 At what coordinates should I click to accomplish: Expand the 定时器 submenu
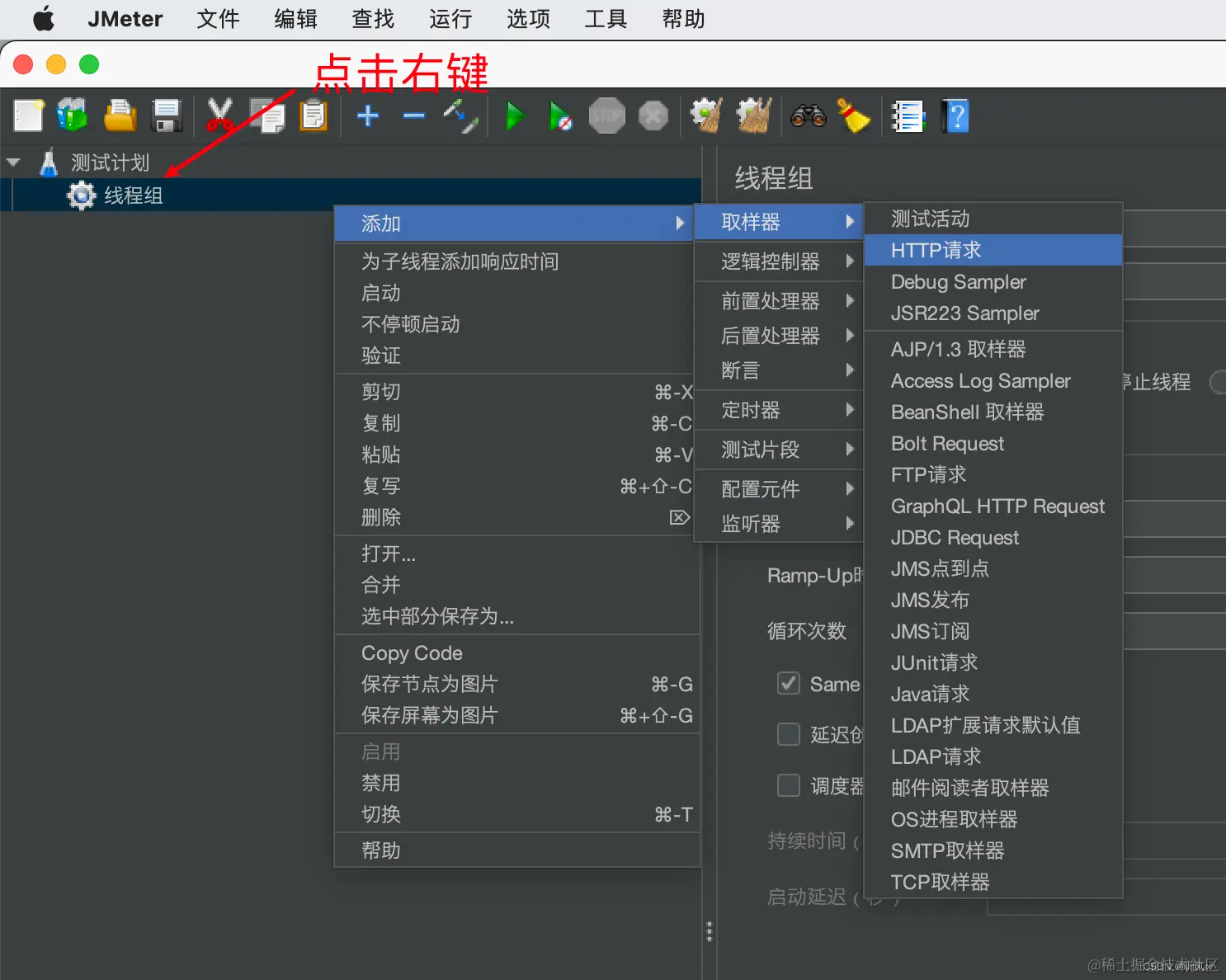[x=778, y=410]
